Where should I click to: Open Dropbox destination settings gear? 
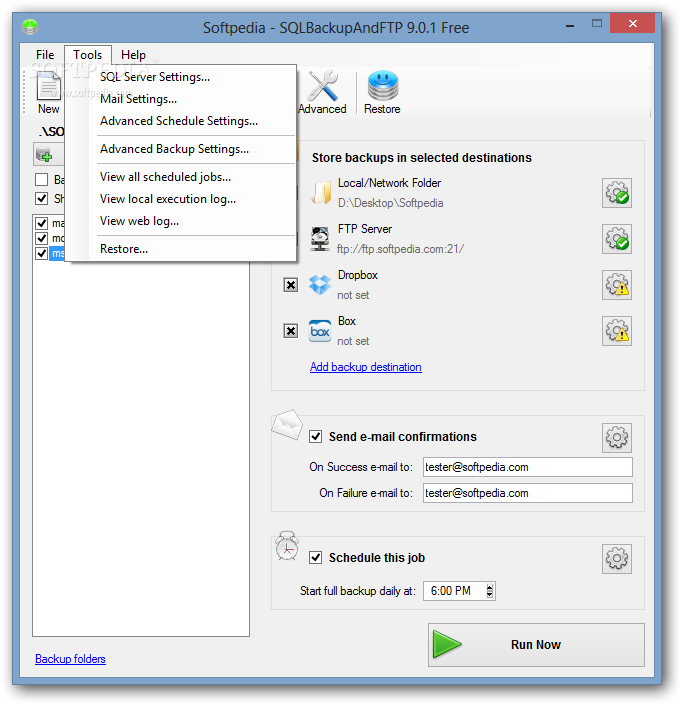(617, 285)
